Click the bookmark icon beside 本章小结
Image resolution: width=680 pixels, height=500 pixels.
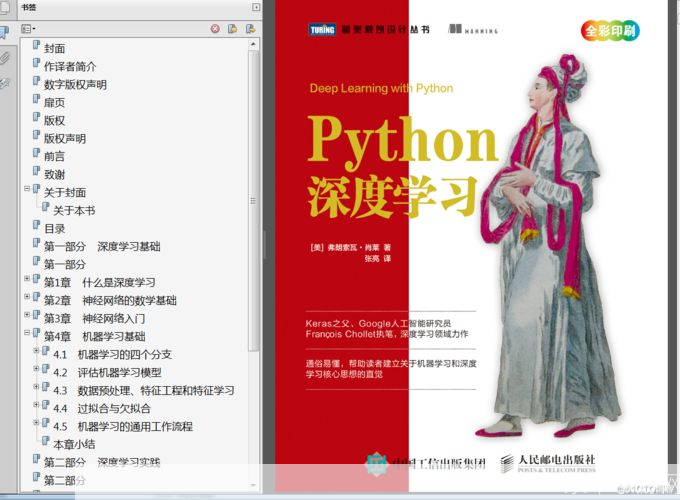[46, 441]
